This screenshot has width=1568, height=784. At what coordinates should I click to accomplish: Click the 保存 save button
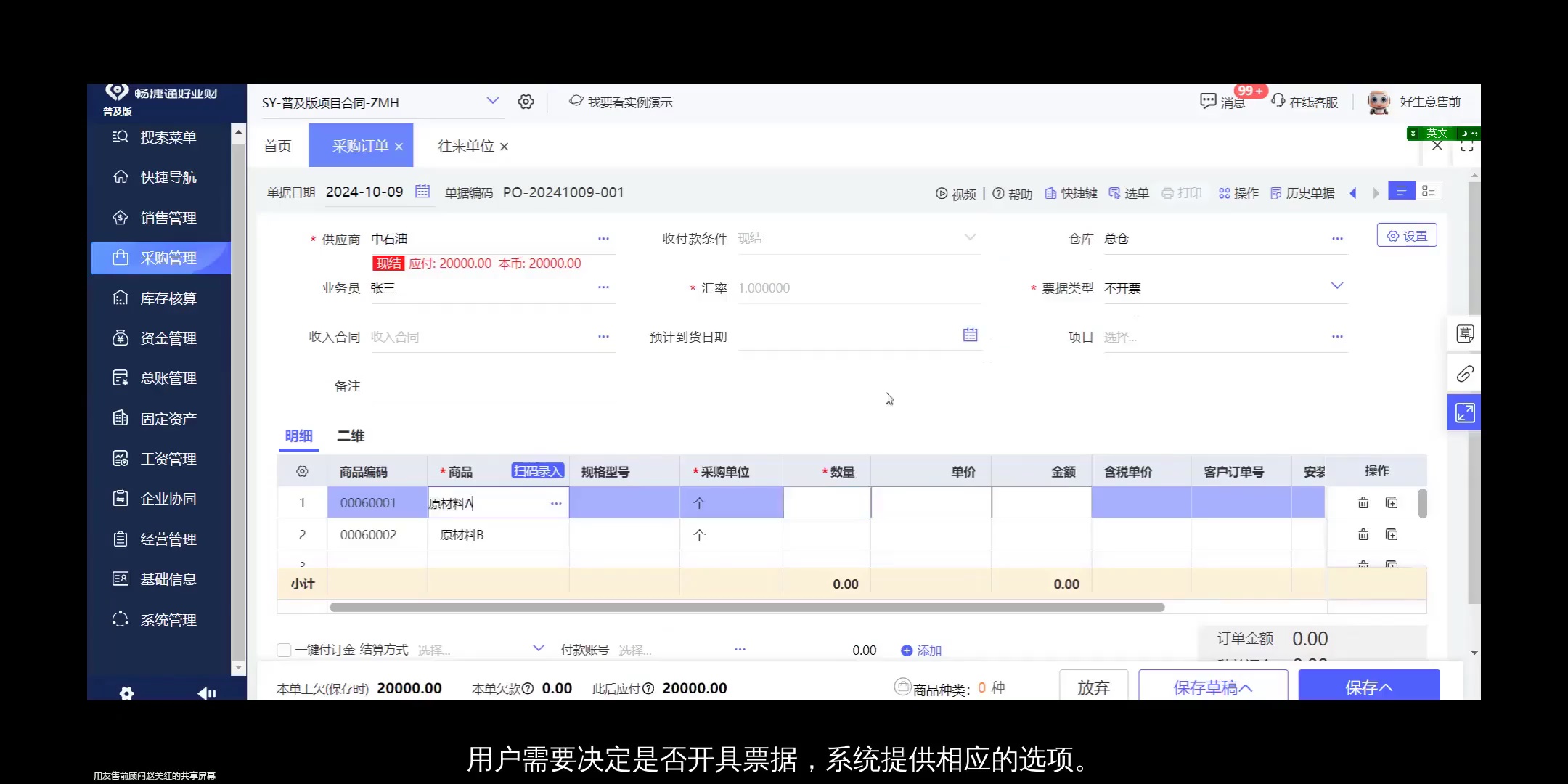[x=1368, y=687]
